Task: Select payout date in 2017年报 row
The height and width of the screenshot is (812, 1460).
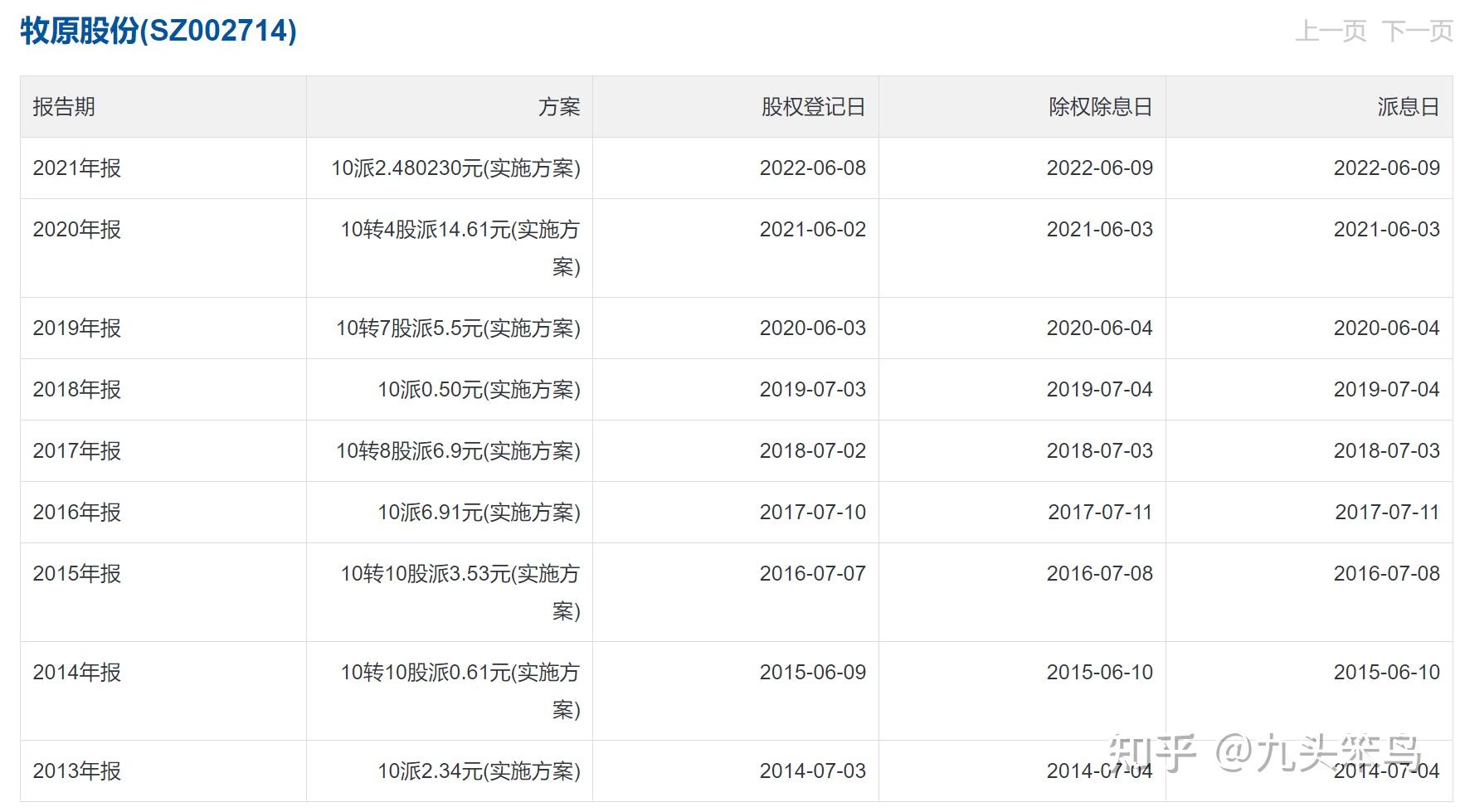Action: (1387, 451)
